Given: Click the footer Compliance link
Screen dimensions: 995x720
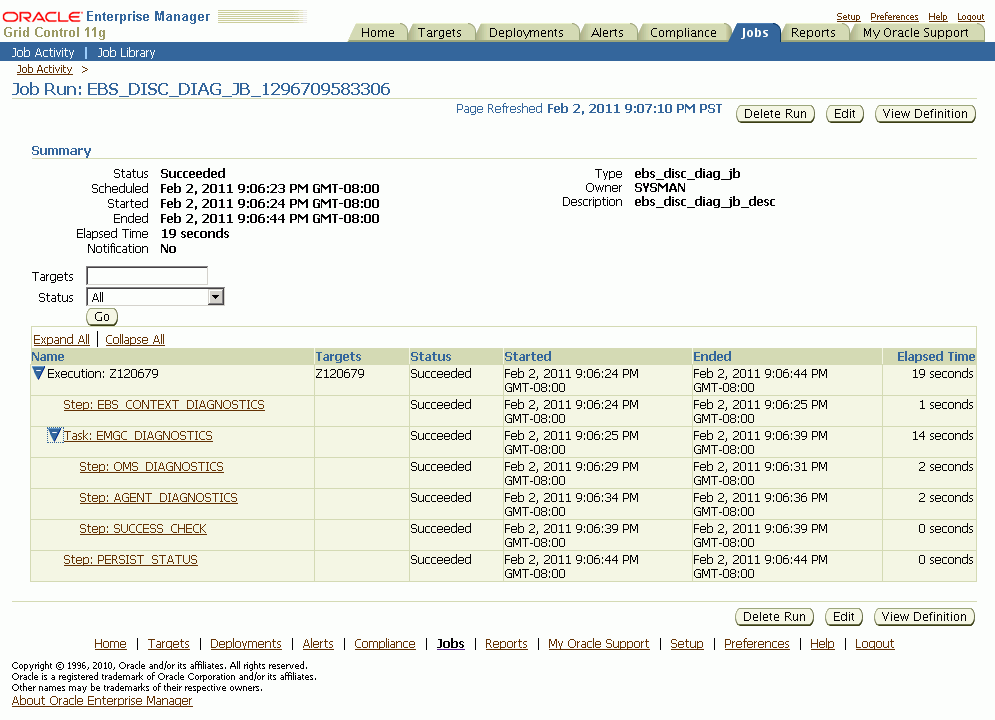Looking at the screenshot, I should click(385, 644).
